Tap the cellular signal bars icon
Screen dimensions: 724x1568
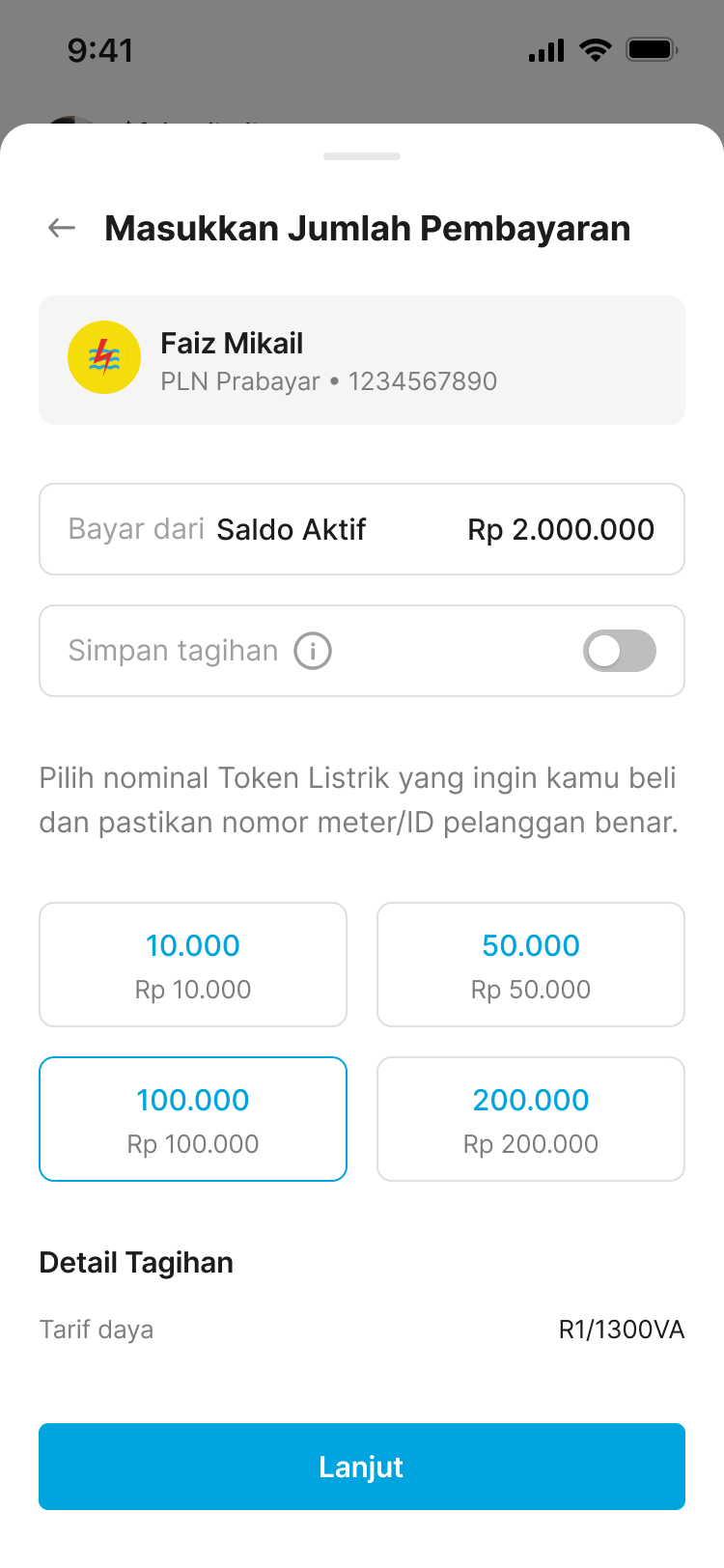coord(546,50)
